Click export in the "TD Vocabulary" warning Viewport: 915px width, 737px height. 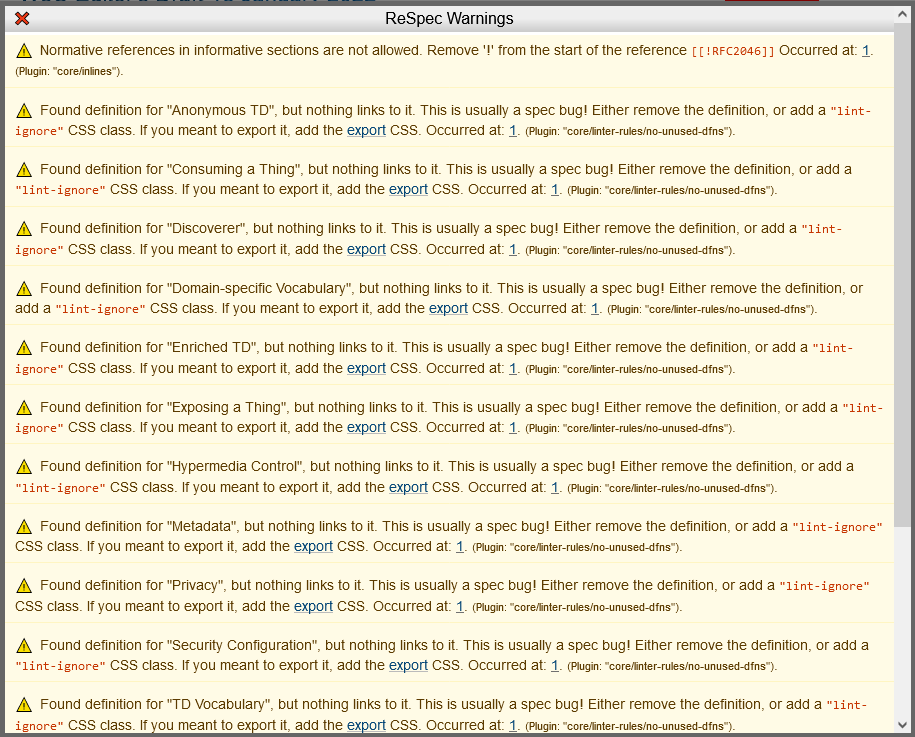(x=366, y=725)
